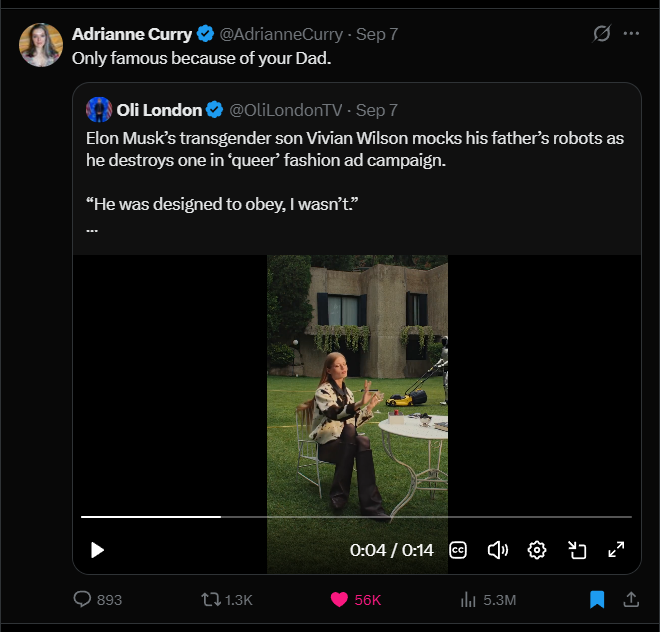Open reply comments with 893 replies
This screenshot has height=632, width=660.
tap(98, 599)
